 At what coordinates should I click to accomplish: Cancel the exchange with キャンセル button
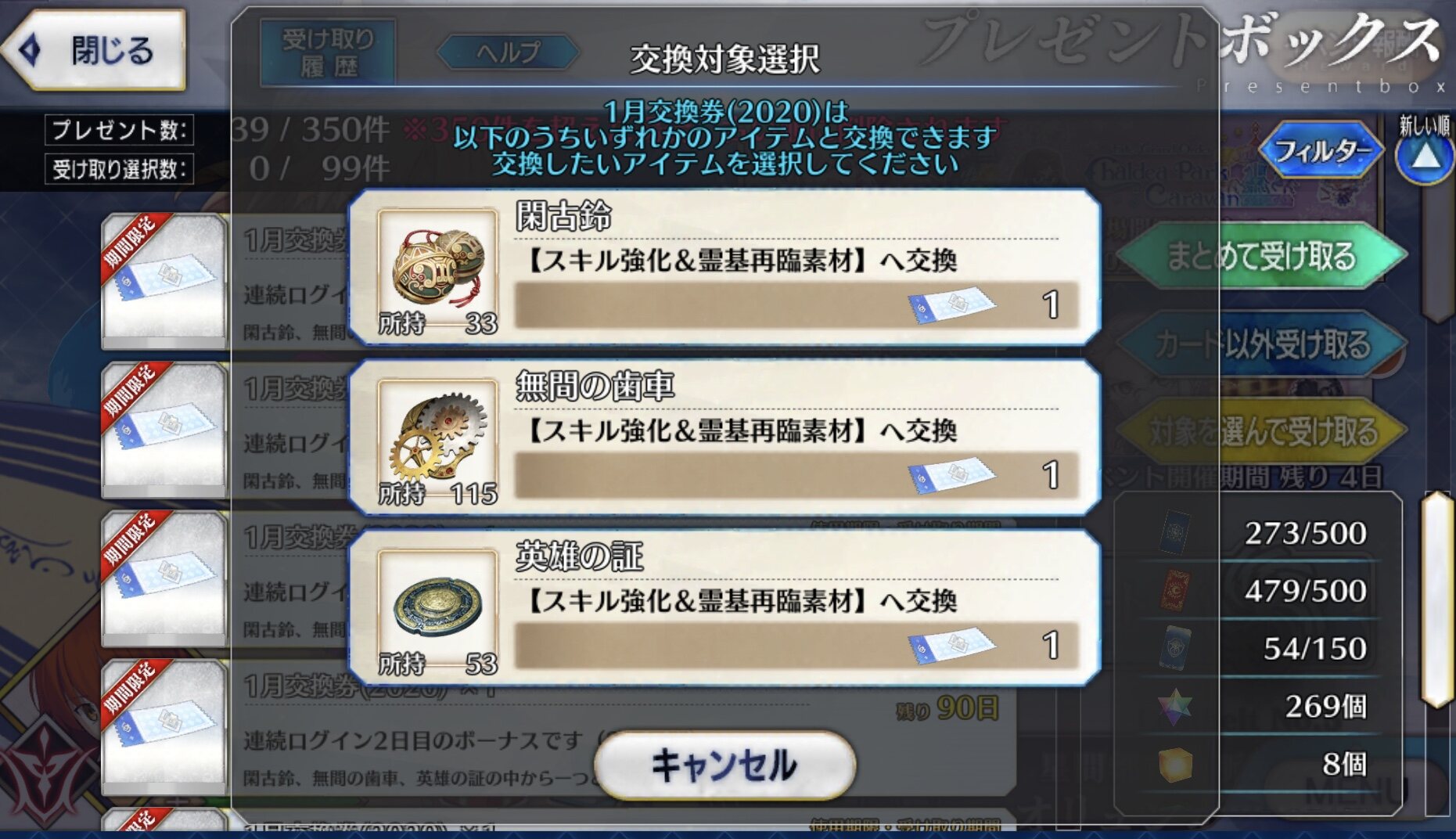tap(724, 765)
